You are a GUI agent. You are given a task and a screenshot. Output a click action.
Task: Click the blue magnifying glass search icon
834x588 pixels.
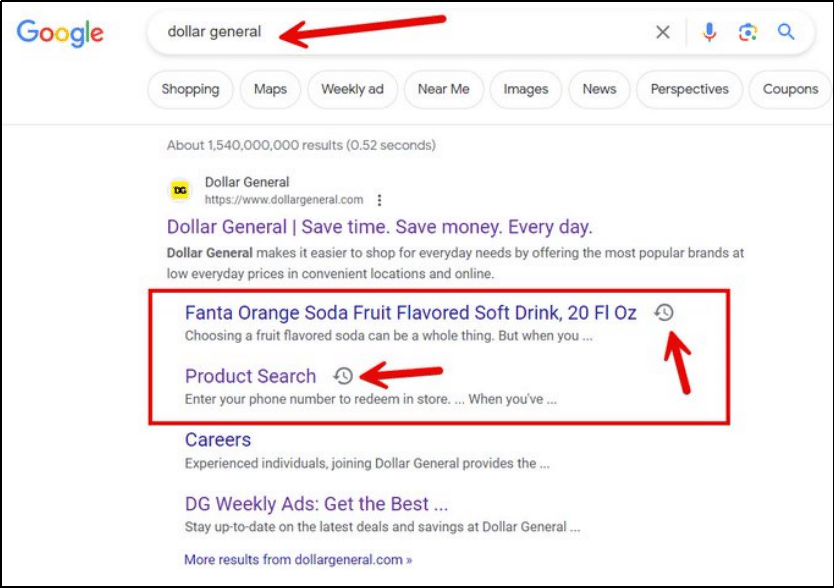pyautogui.click(x=787, y=32)
